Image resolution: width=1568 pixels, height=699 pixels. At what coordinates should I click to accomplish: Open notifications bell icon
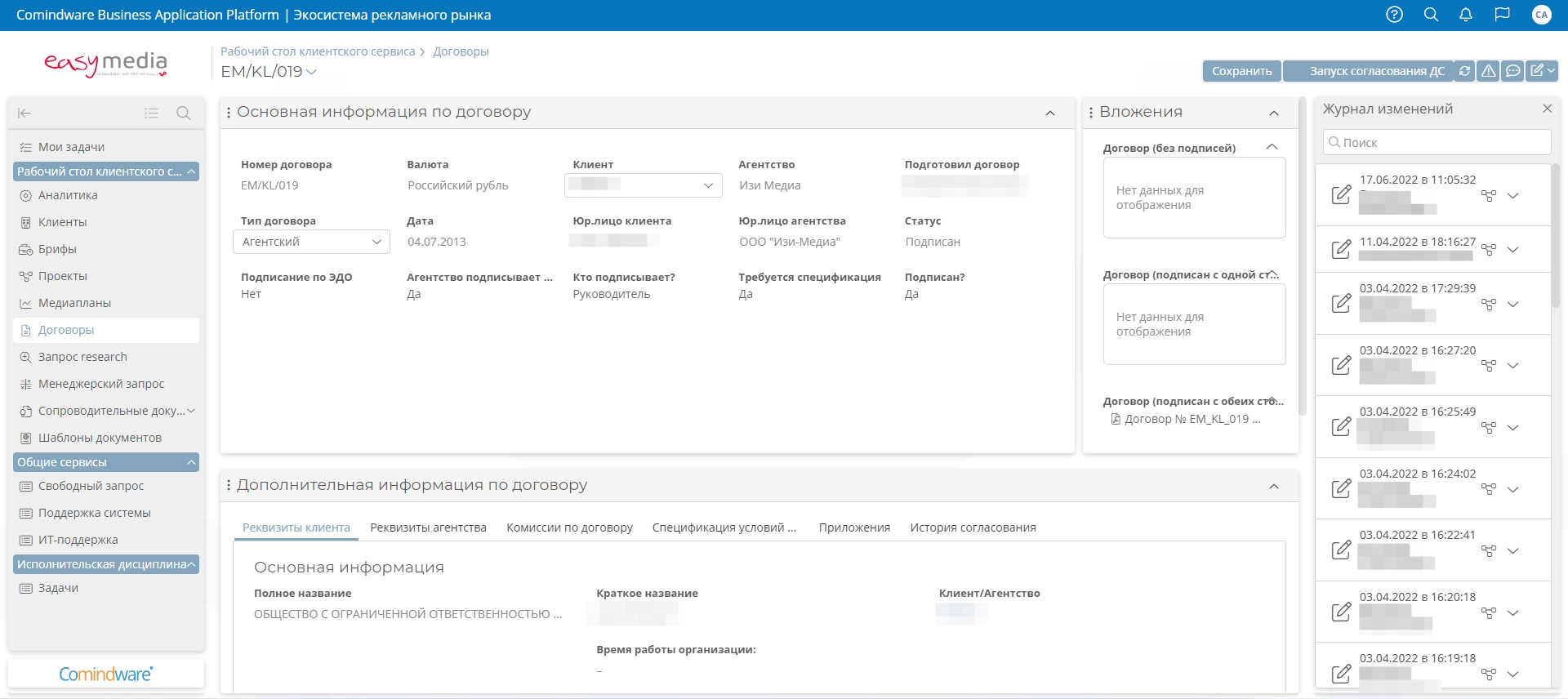point(1466,15)
